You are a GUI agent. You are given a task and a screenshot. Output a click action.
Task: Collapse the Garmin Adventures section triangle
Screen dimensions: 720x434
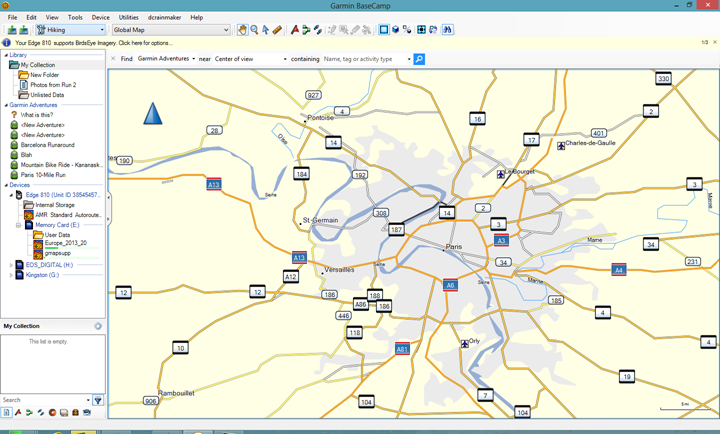point(6,105)
